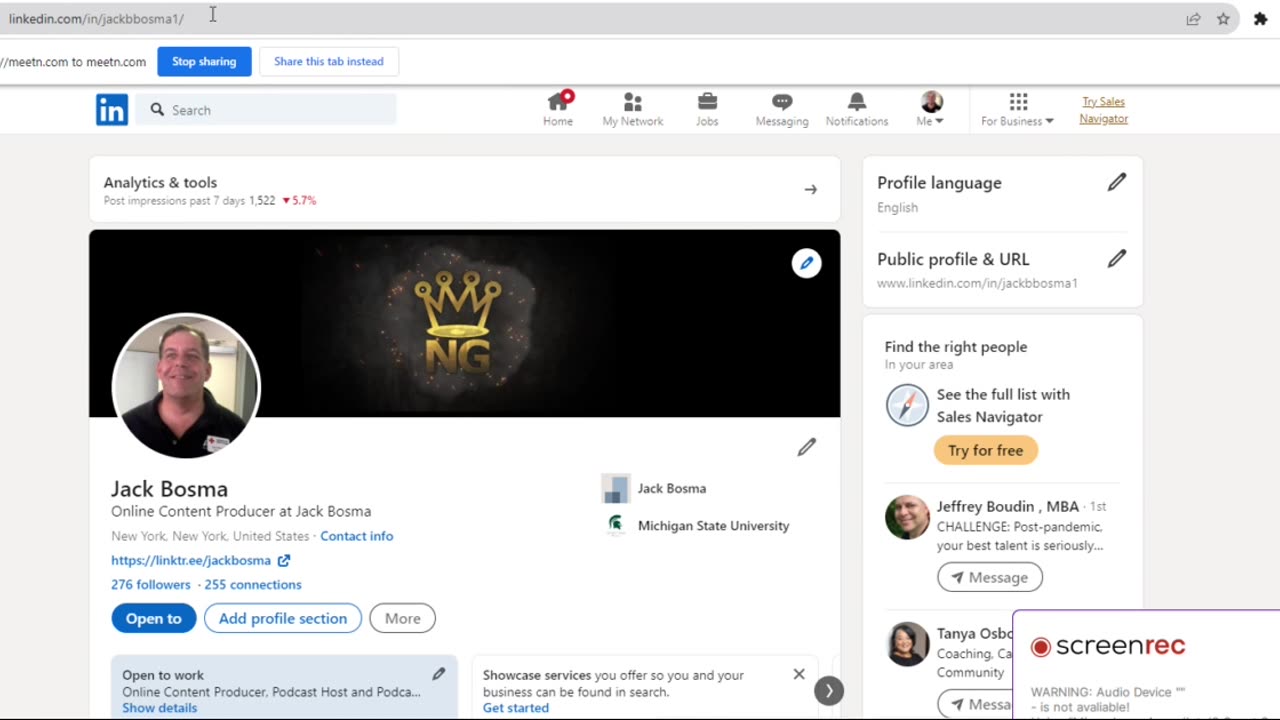
Task: Click Try Sales Navigator link
Action: point(1104,110)
